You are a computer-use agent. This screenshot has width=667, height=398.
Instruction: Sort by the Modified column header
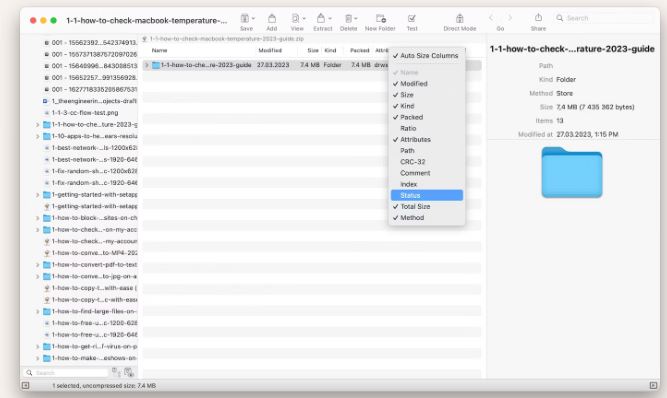coord(270,50)
